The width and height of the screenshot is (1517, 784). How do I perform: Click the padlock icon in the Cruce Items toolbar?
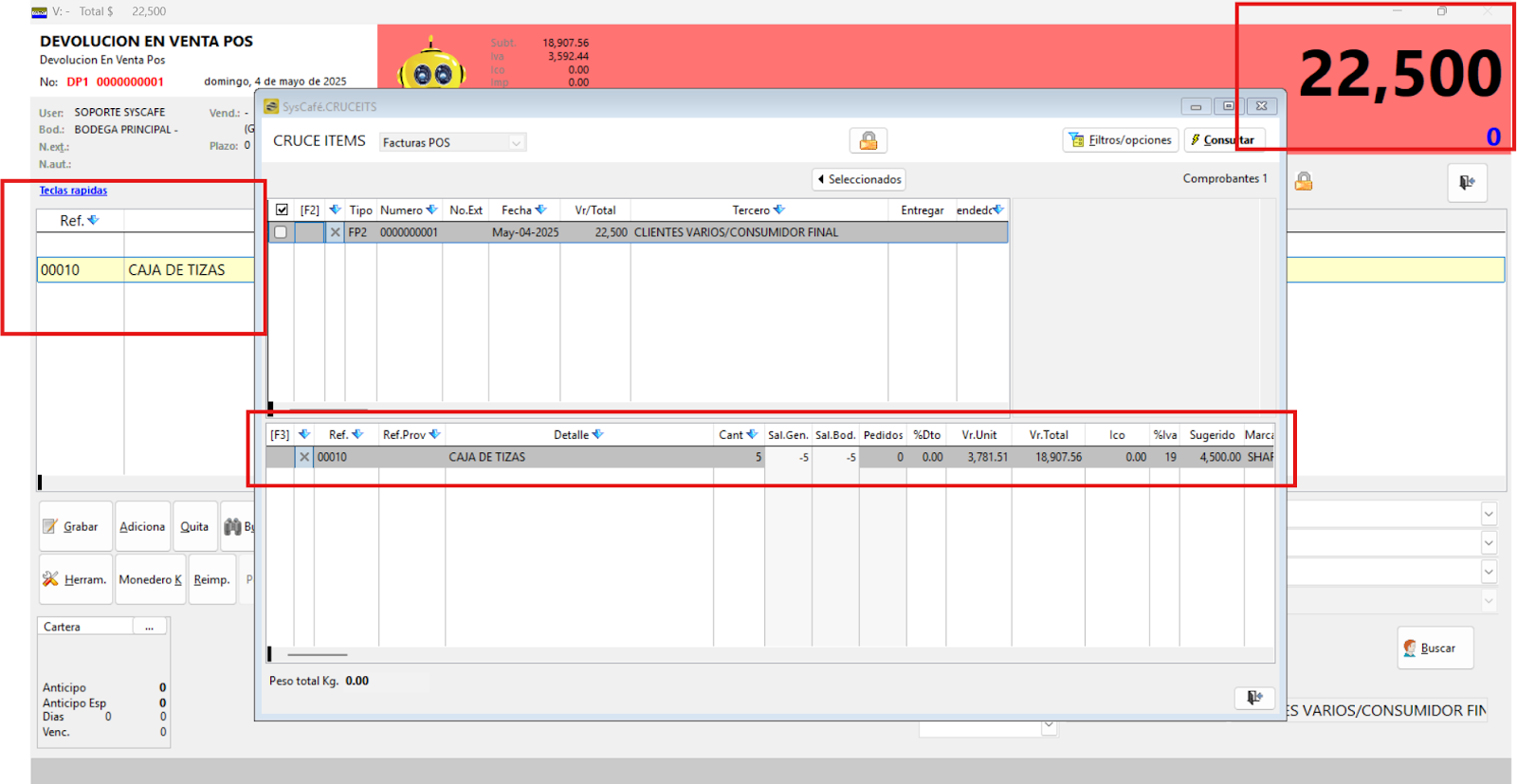point(868,141)
